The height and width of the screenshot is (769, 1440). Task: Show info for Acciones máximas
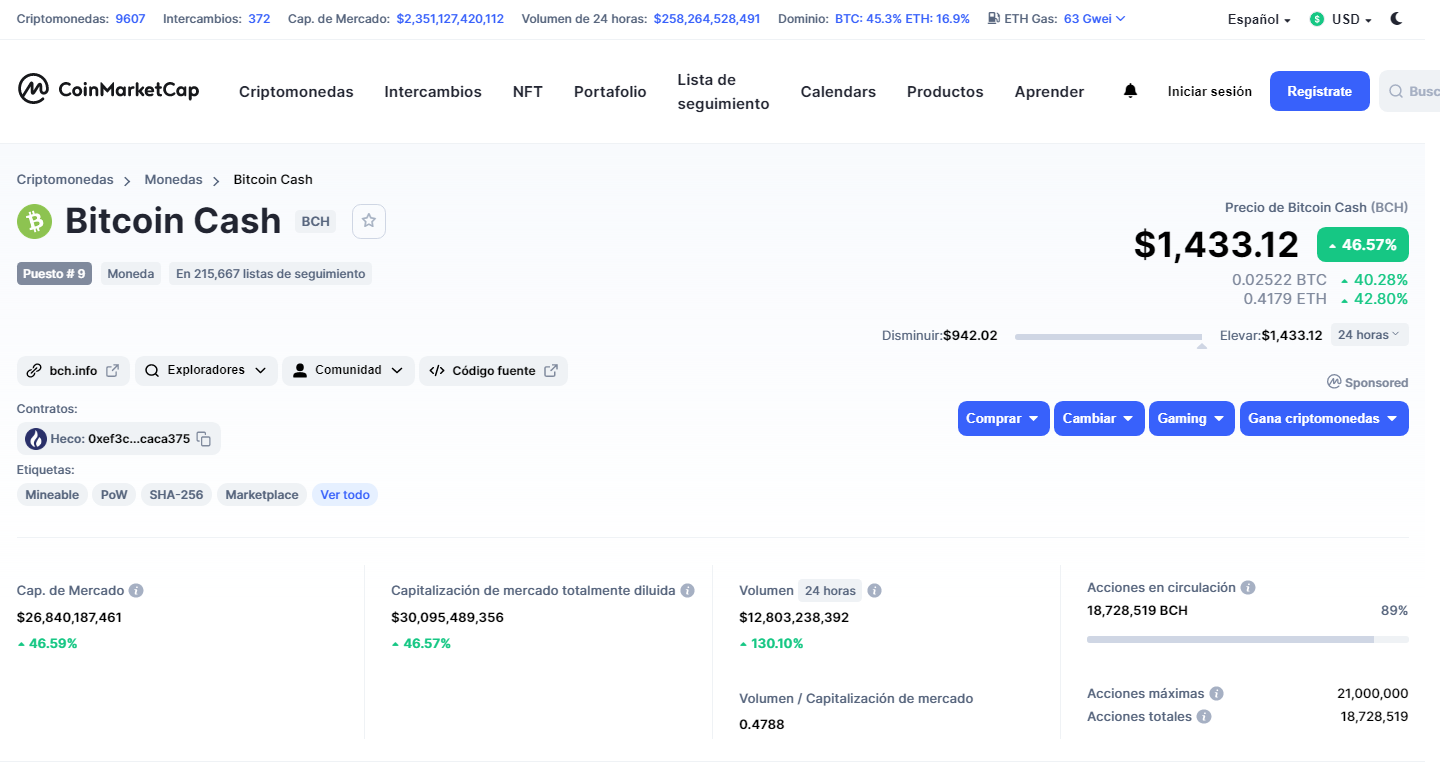(x=1216, y=693)
